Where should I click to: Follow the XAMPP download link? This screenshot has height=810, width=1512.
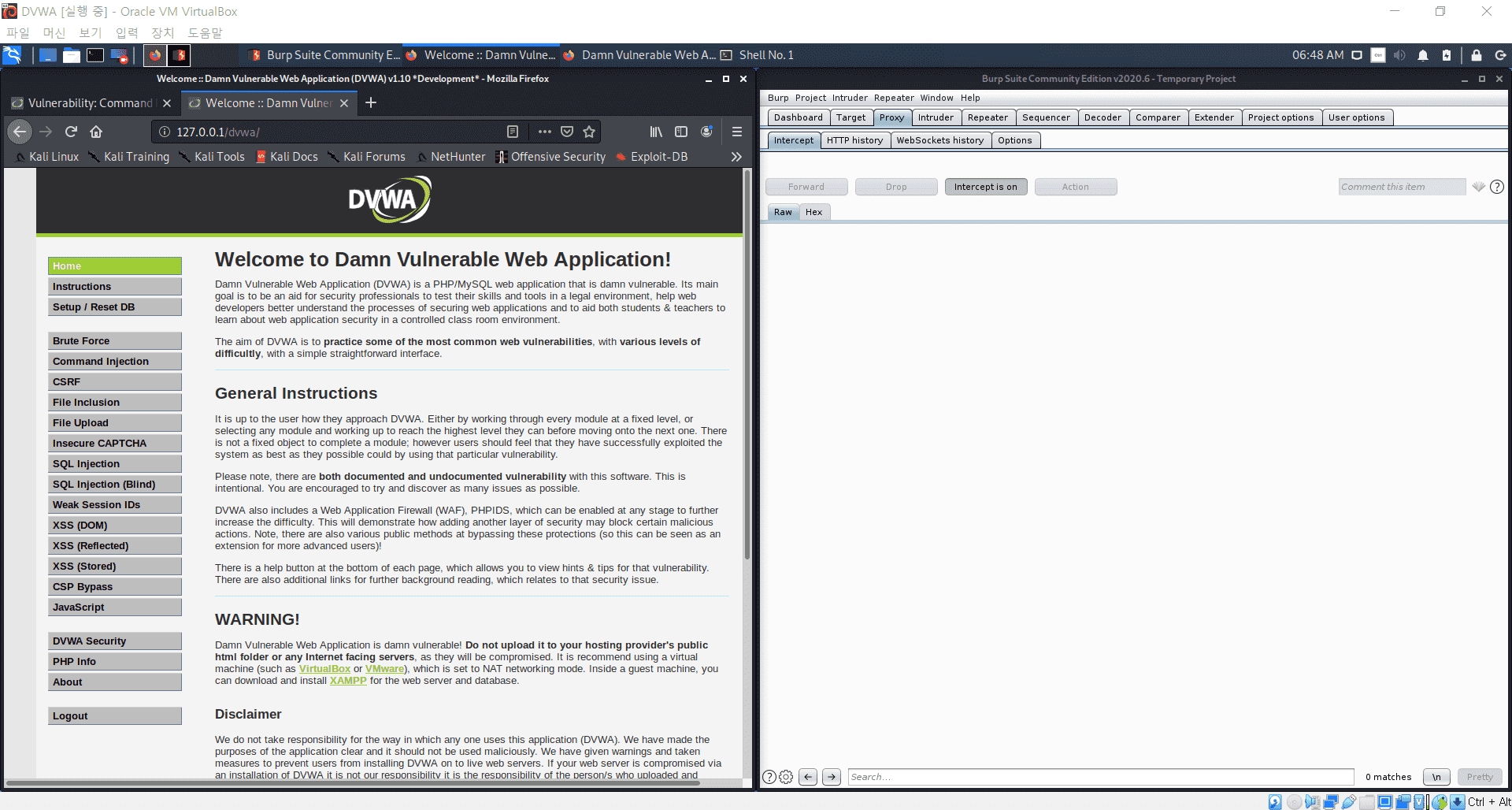click(x=348, y=681)
